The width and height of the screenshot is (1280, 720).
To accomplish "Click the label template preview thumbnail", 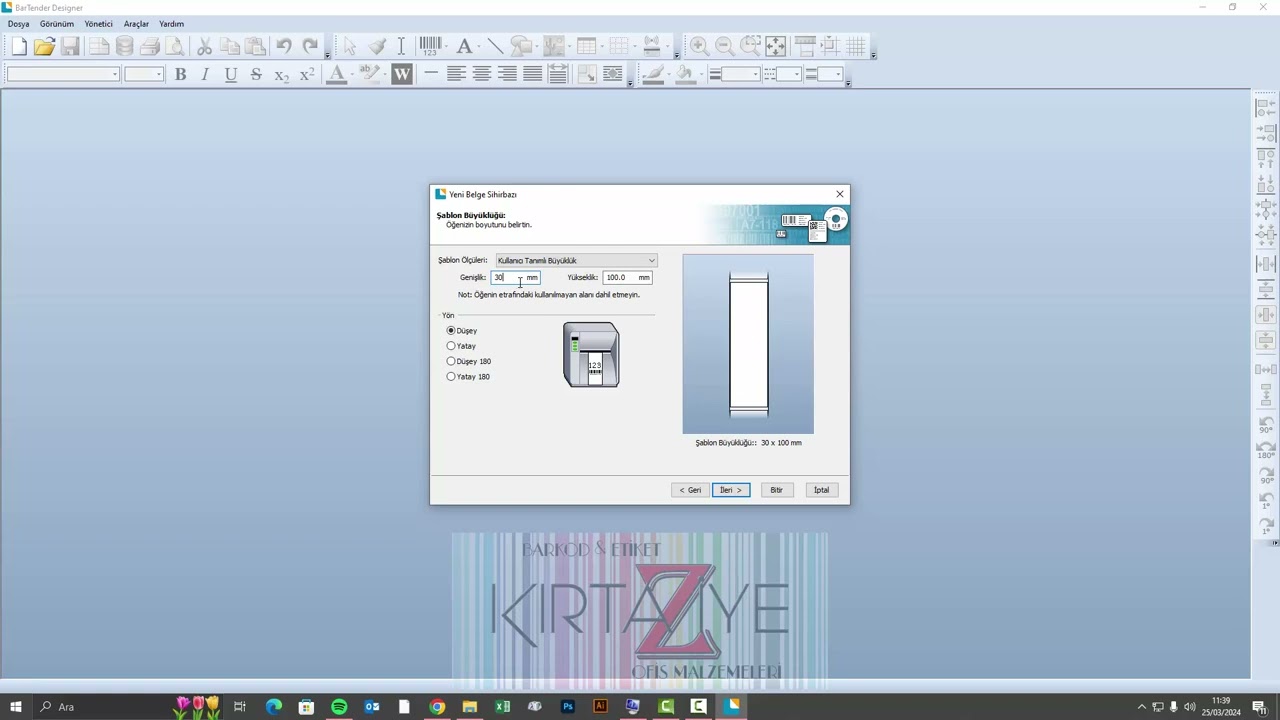I will pos(748,344).
